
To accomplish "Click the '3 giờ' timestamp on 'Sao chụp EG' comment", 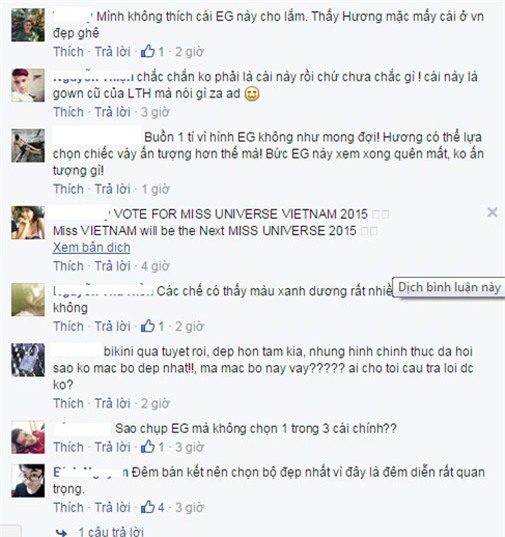I will (x=189, y=447).
